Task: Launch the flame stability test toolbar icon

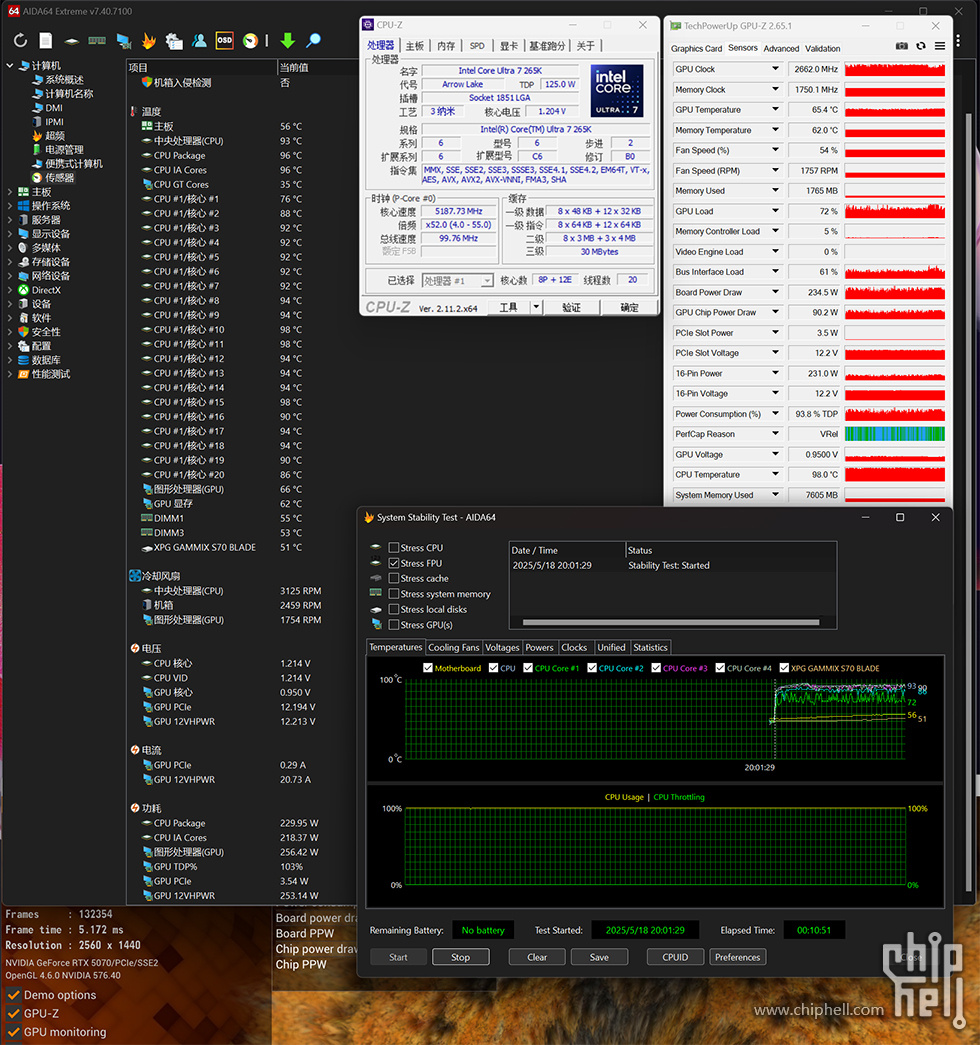Action: [x=149, y=41]
